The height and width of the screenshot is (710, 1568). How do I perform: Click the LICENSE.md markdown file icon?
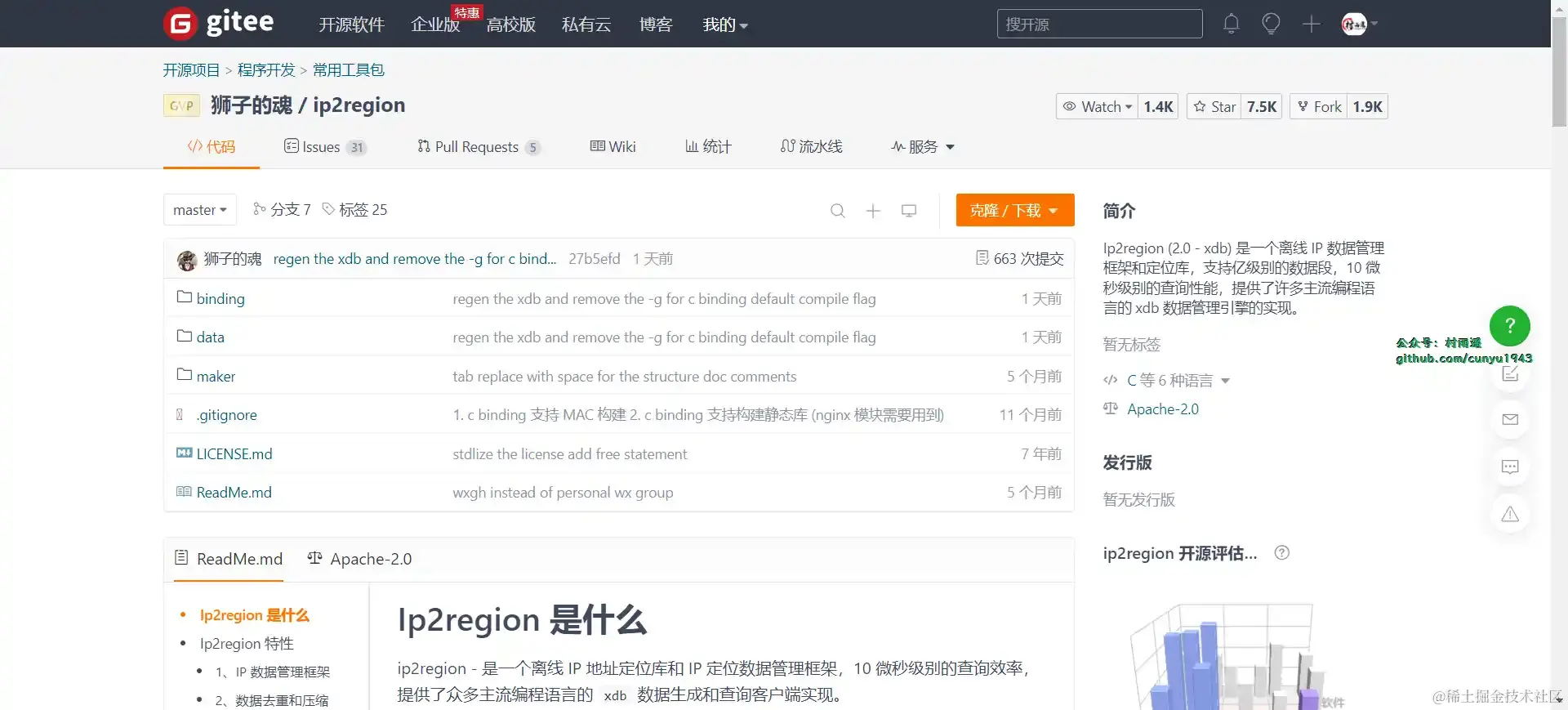pyautogui.click(x=185, y=453)
